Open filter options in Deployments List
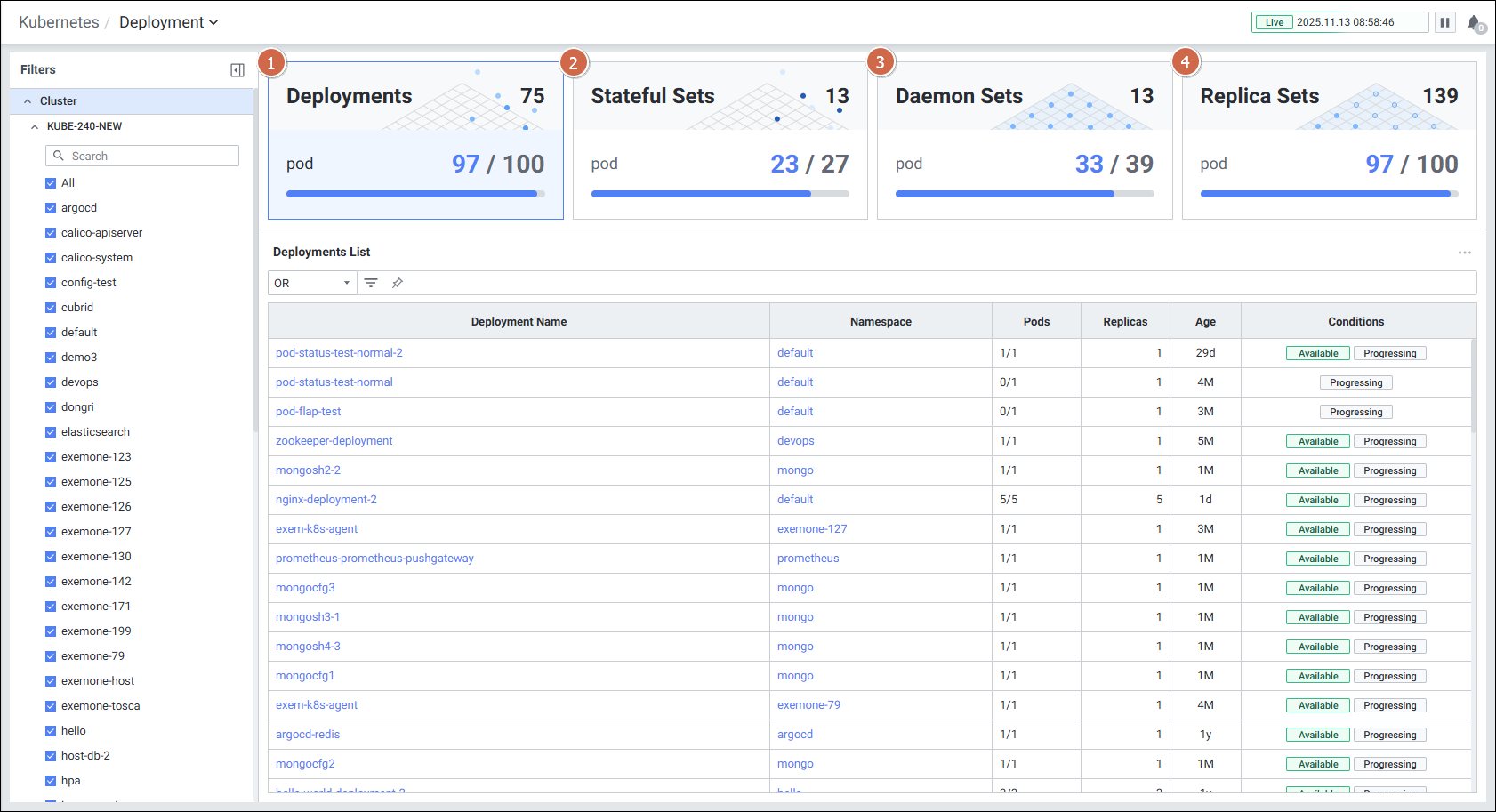The height and width of the screenshot is (812, 1496). [371, 283]
